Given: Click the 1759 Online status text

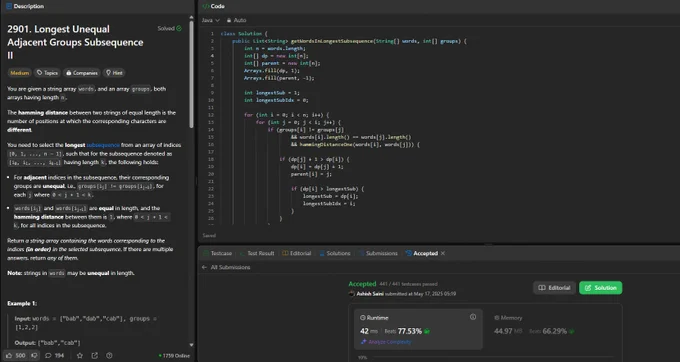Looking at the screenshot, I should click(x=175, y=355).
